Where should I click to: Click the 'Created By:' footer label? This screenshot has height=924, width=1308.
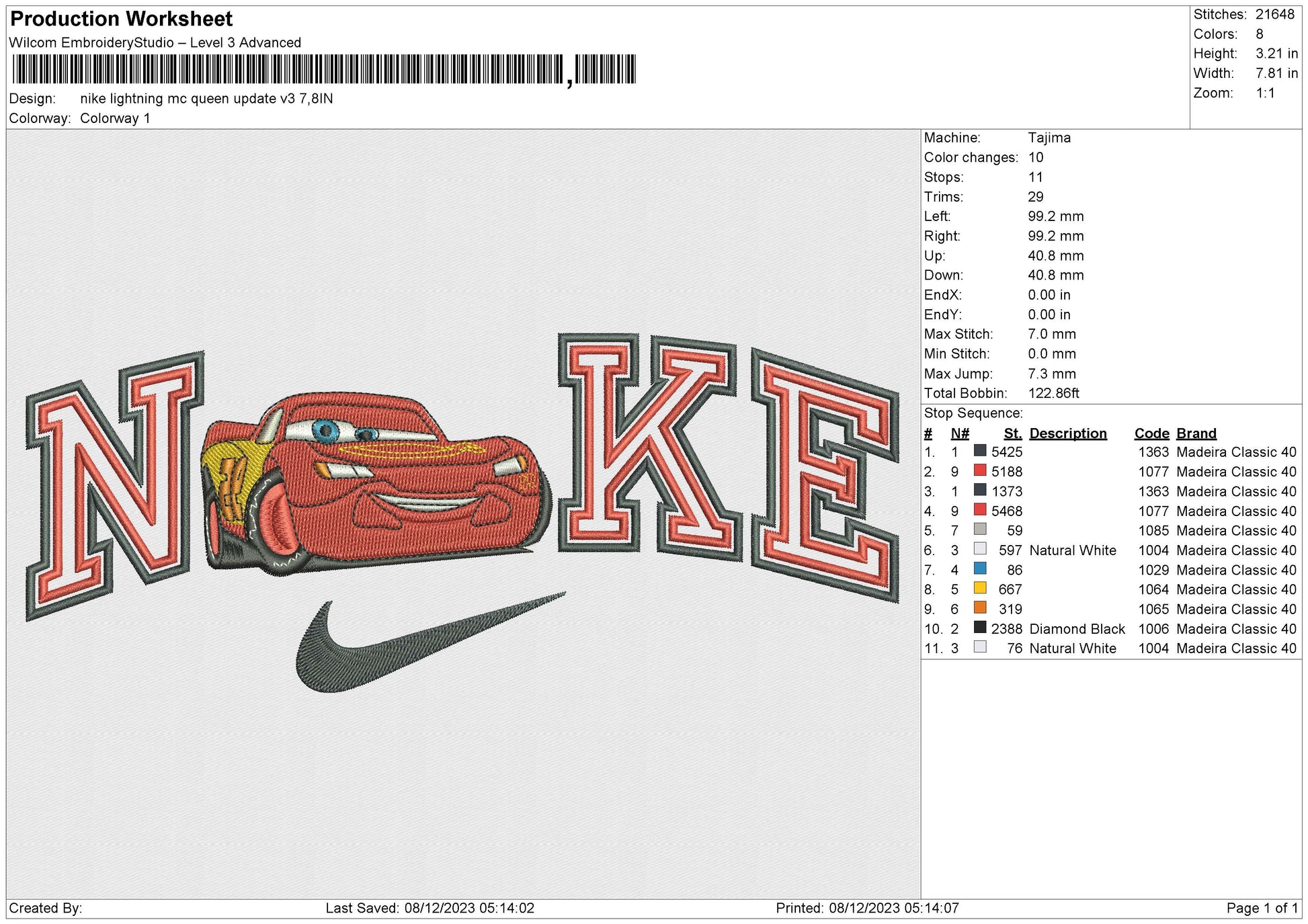(46, 909)
